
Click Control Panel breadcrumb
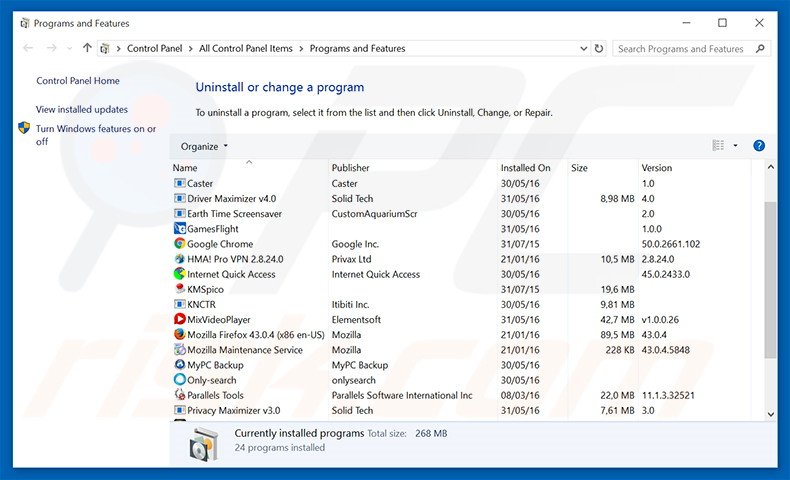pos(154,48)
